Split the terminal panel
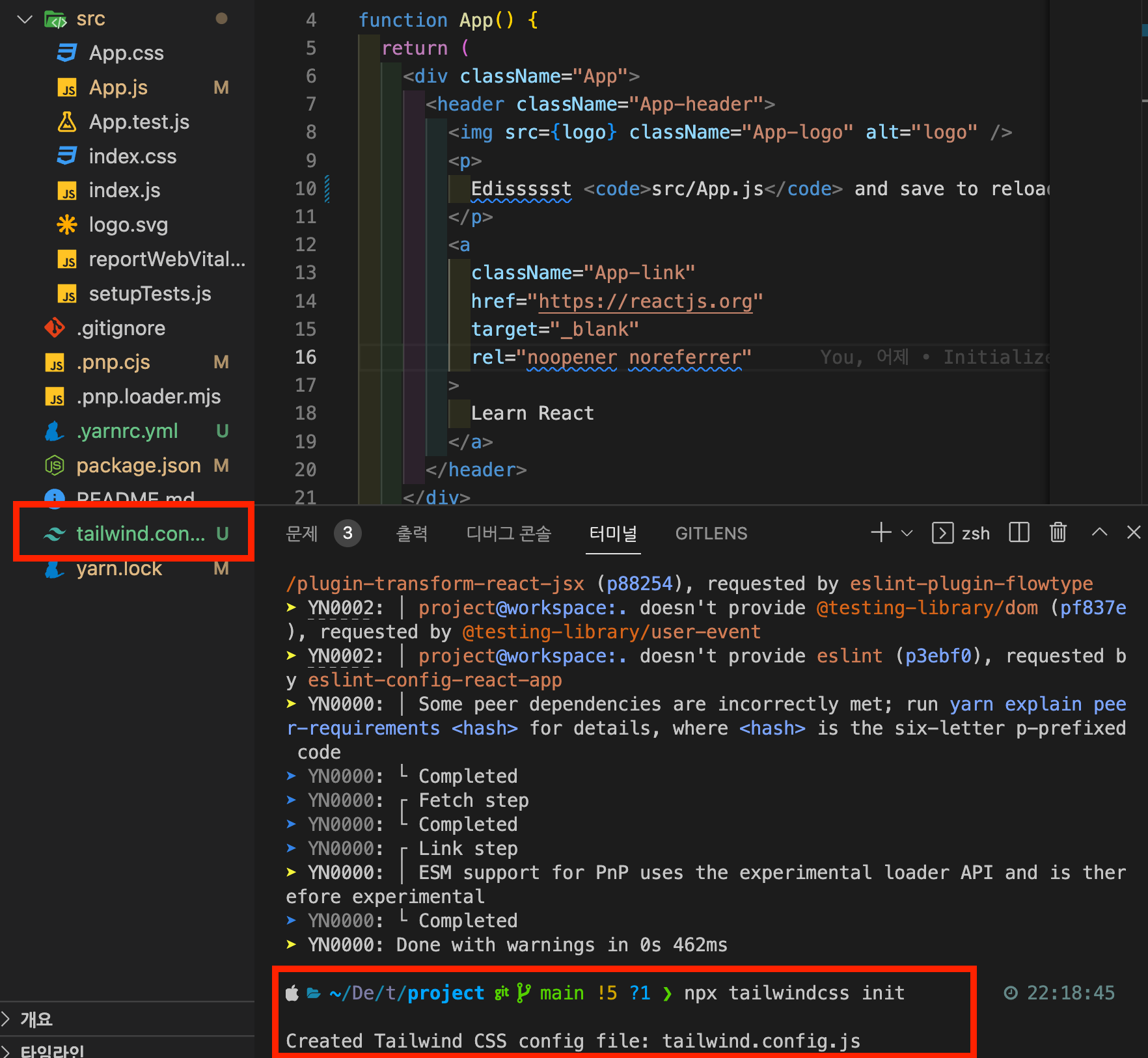This screenshot has width=1148, height=1058. coord(1019,533)
